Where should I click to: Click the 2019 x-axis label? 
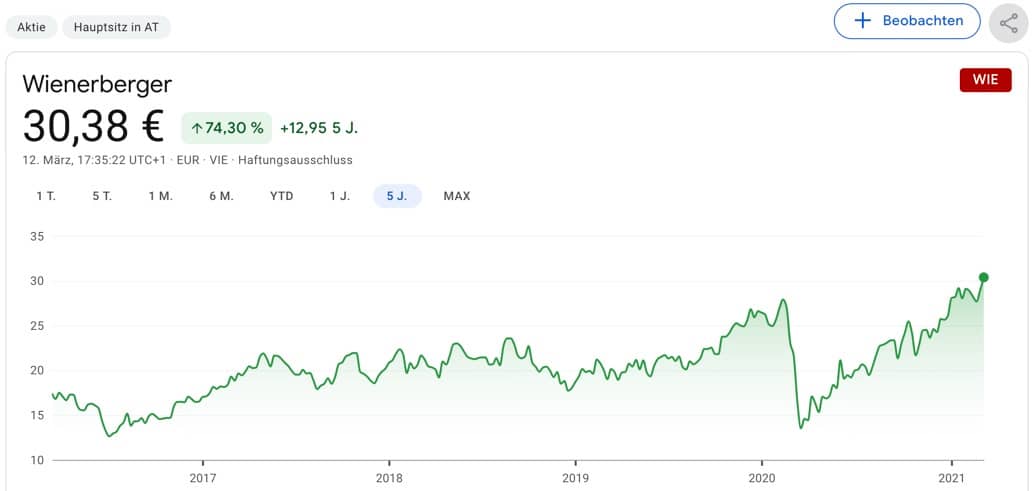click(x=575, y=478)
